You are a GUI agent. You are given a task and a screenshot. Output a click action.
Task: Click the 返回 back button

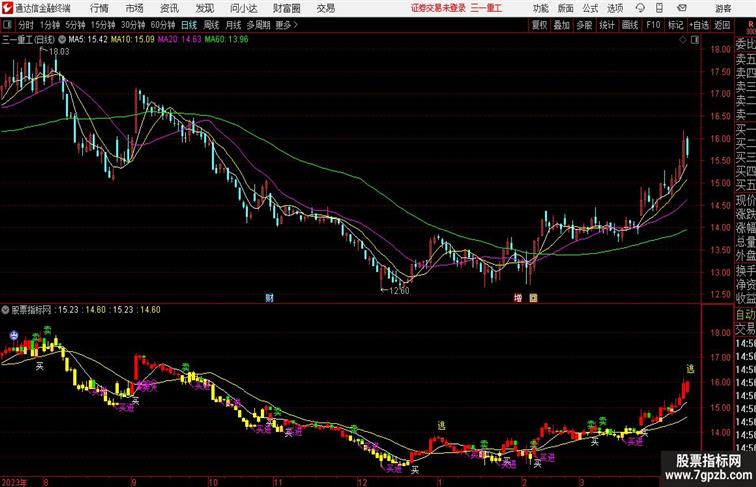722,25
